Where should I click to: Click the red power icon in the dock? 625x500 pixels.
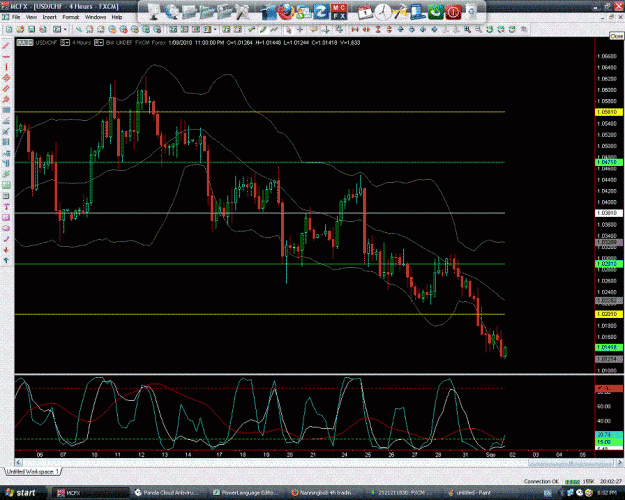pyautogui.click(x=454, y=12)
